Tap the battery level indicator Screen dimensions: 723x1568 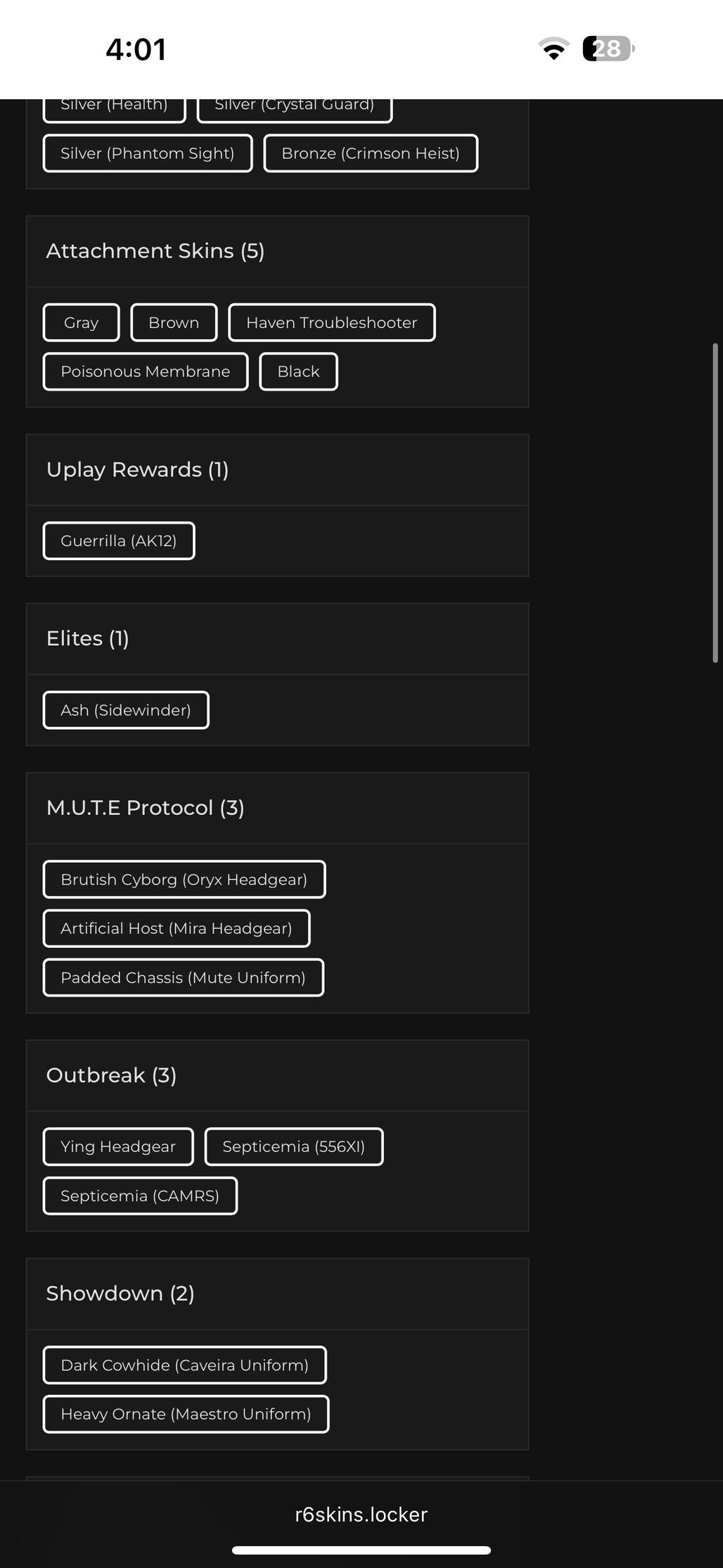click(608, 49)
